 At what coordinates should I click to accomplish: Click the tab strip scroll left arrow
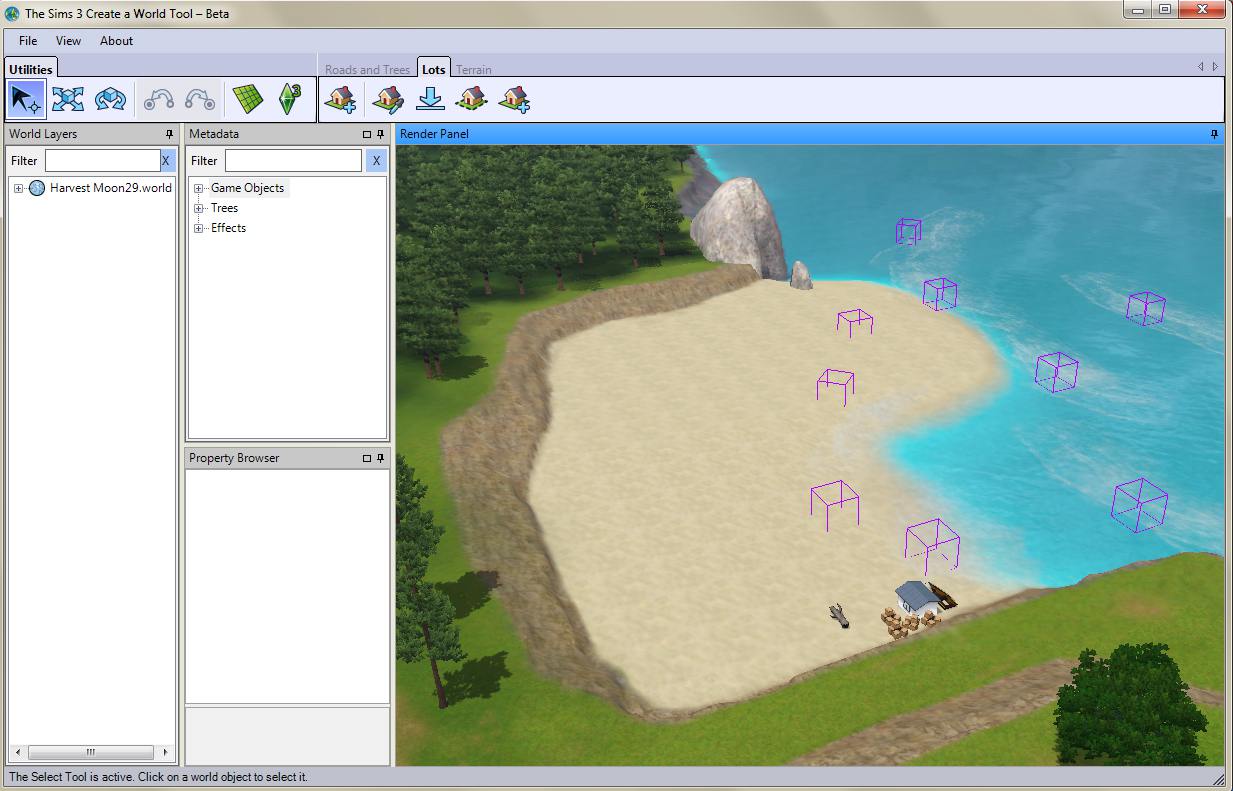click(1201, 67)
